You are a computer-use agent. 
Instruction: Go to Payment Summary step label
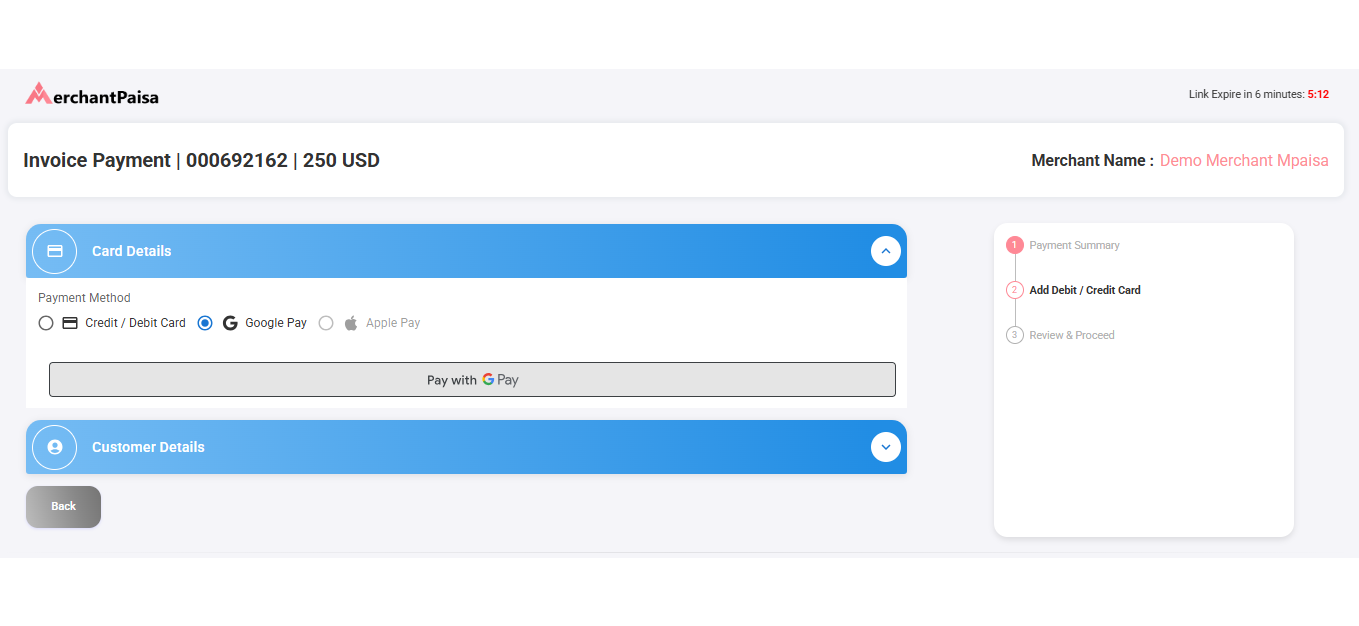click(1074, 245)
